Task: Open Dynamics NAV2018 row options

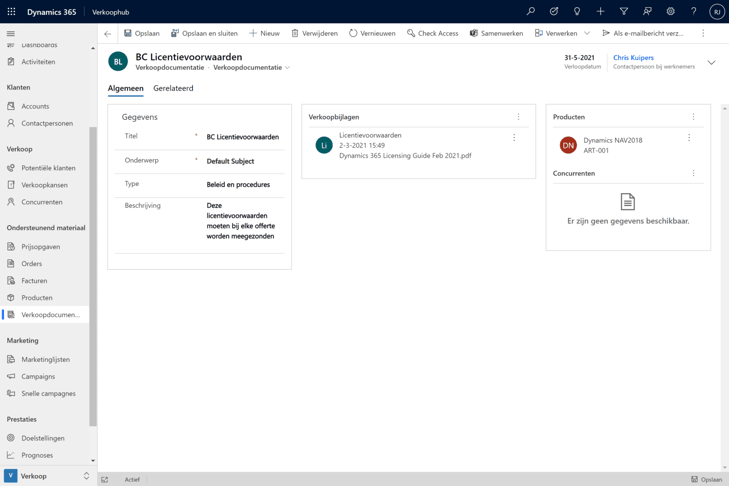Action: coord(689,138)
